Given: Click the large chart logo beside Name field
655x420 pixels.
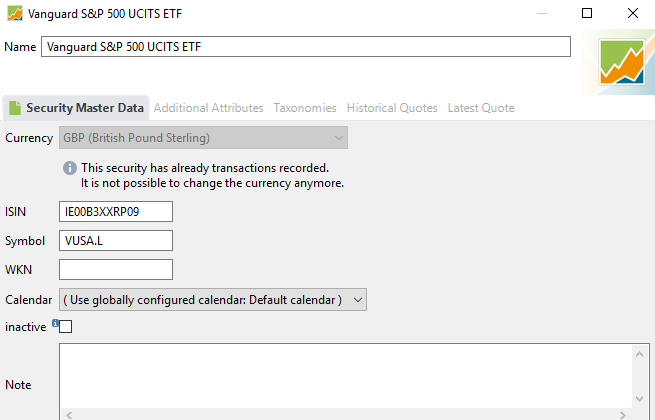Looking at the screenshot, I should click(622, 62).
